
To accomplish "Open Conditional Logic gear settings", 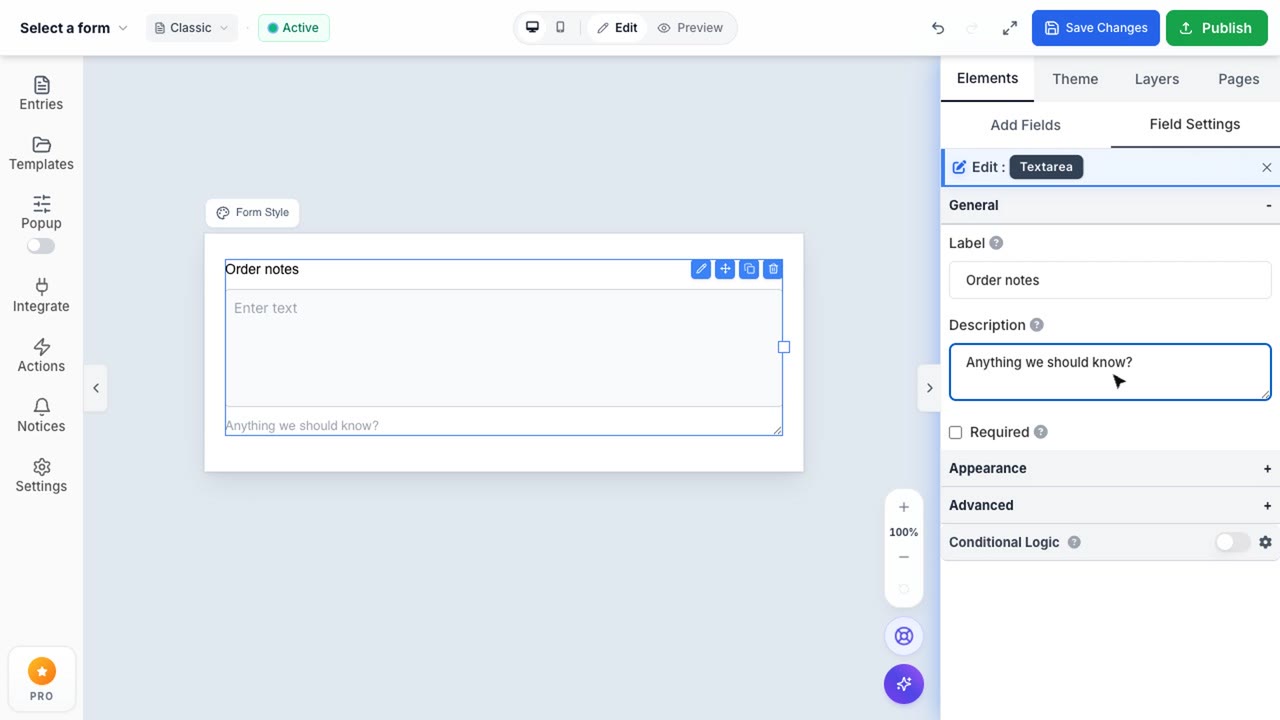I will (x=1265, y=542).
